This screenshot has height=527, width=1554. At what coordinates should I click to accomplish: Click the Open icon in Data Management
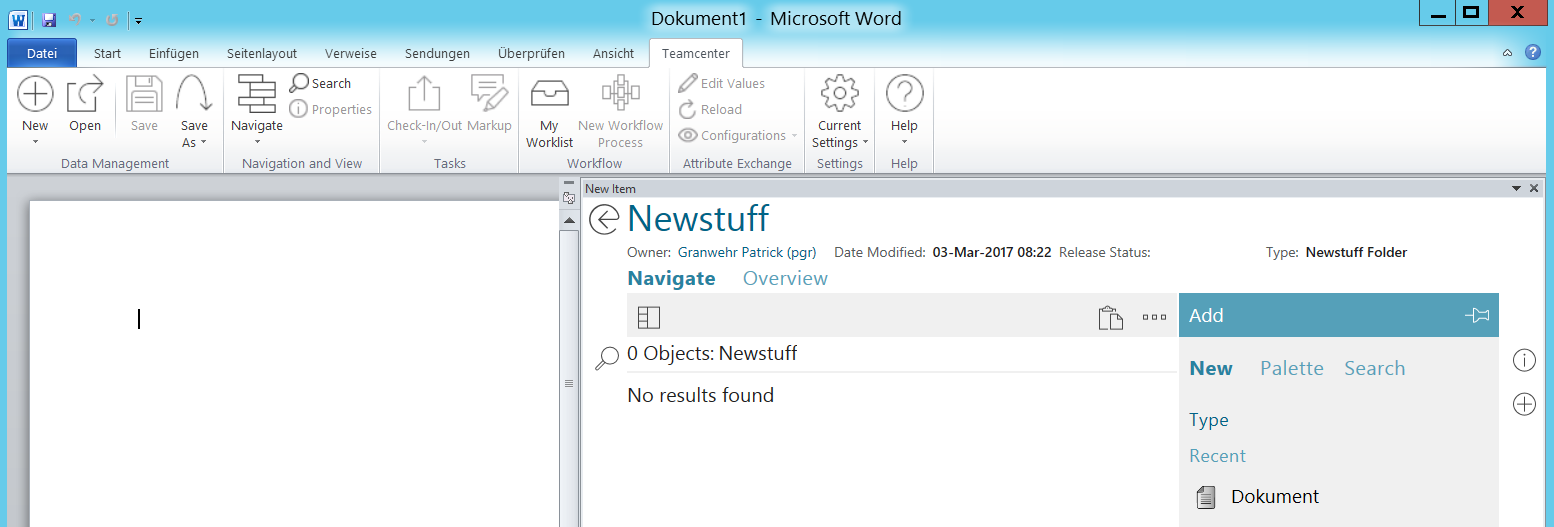tap(85, 95)
